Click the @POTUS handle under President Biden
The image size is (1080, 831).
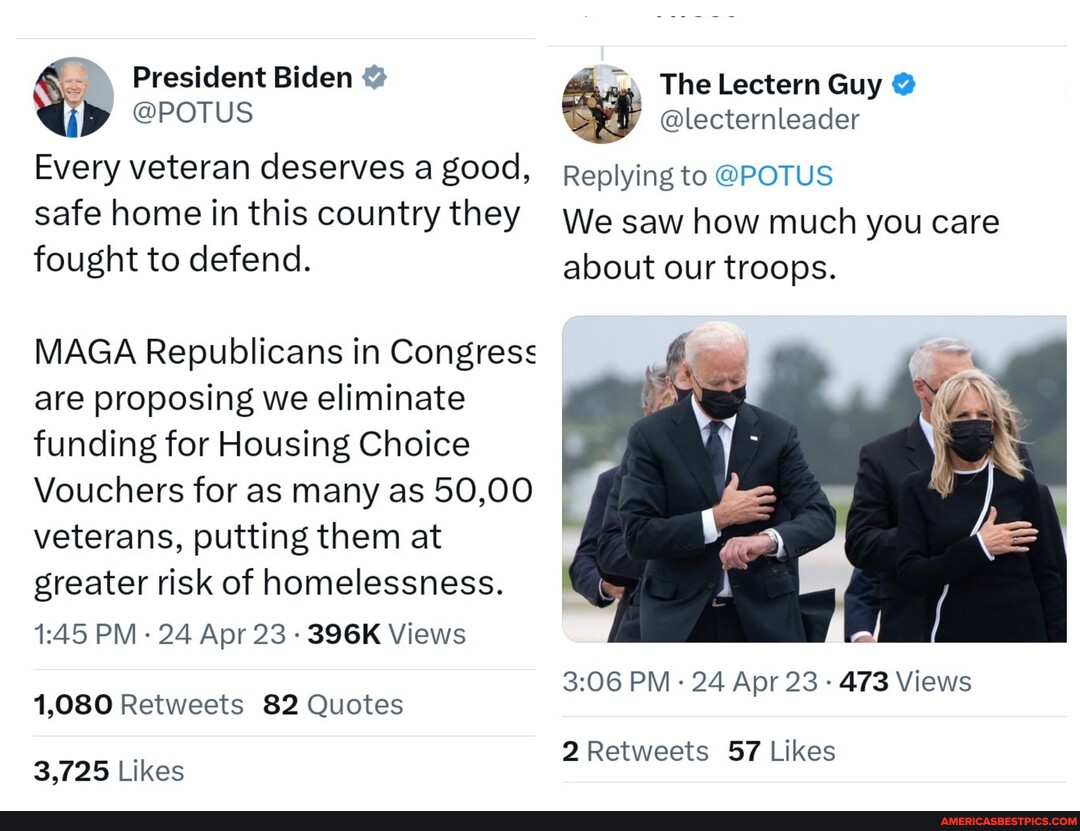[193, 112]
